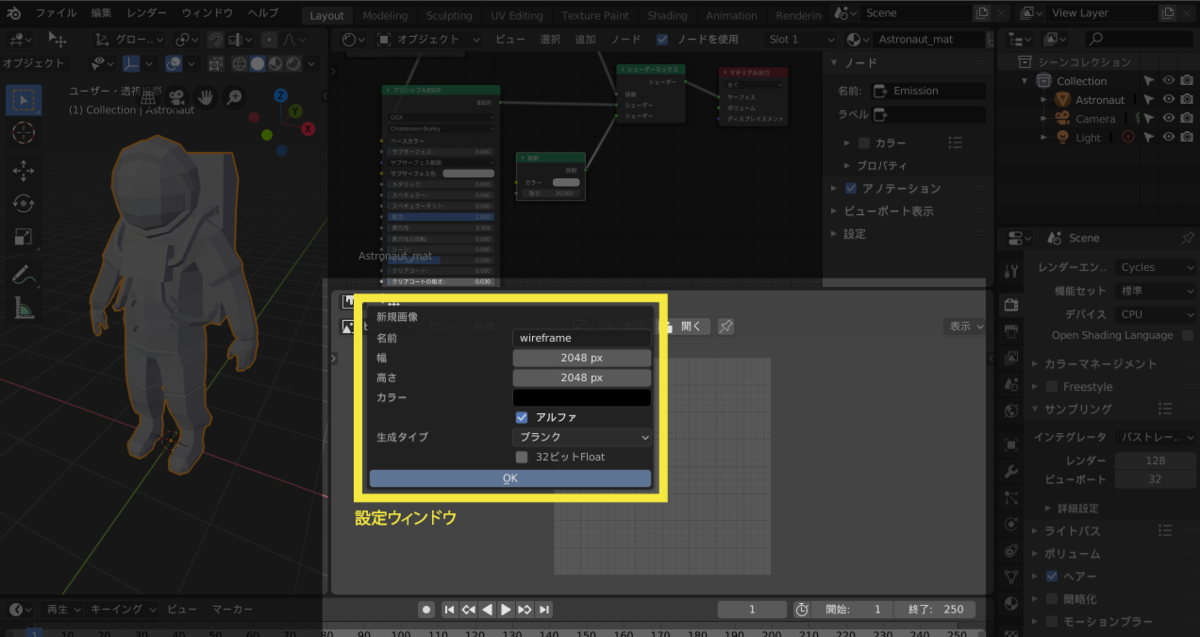Open the Render properties tab icon
Viewport: 1200px width, 637px height.
1010,305
